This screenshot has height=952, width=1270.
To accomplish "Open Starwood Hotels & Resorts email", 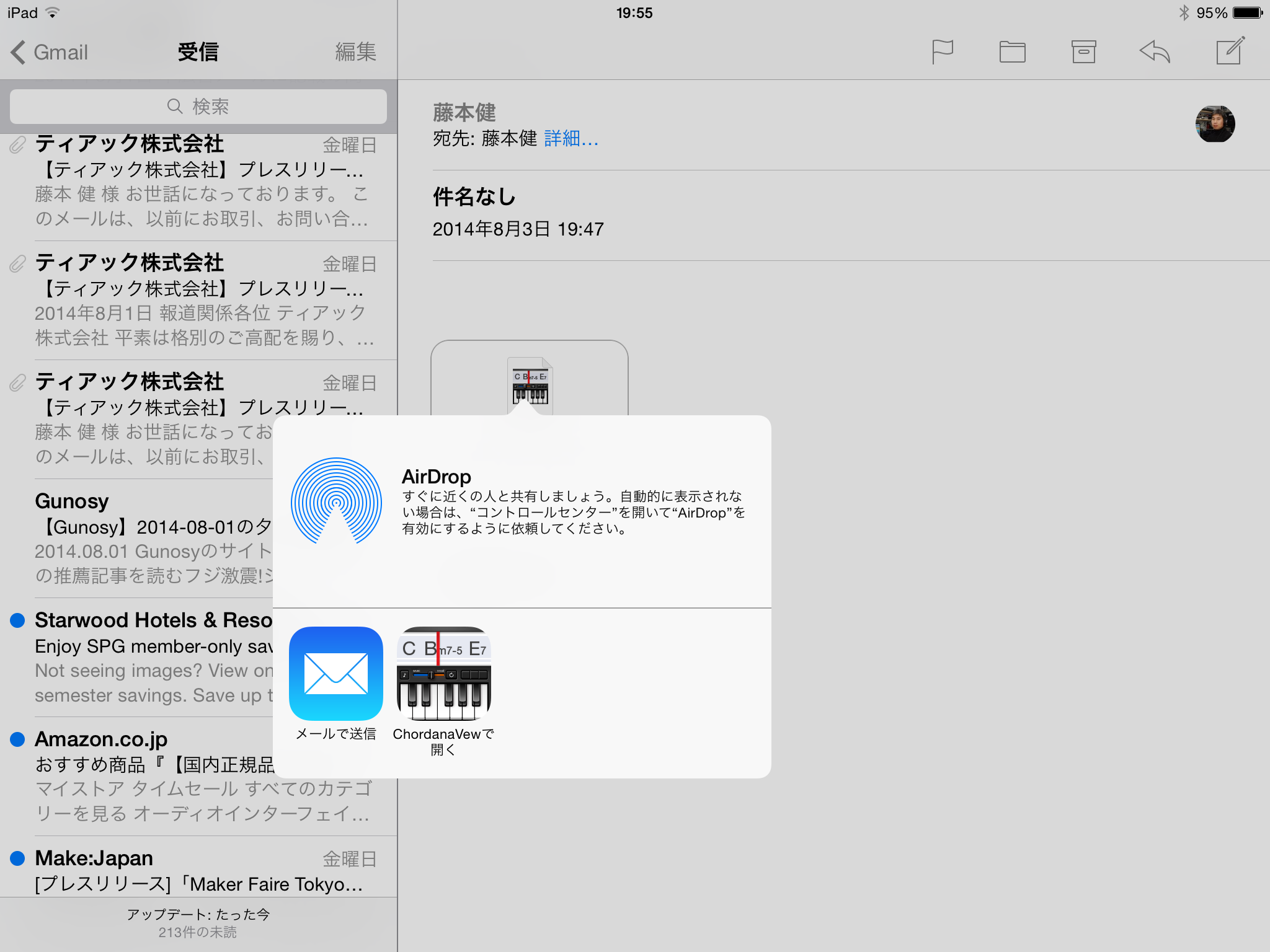I will pos(136,657).
